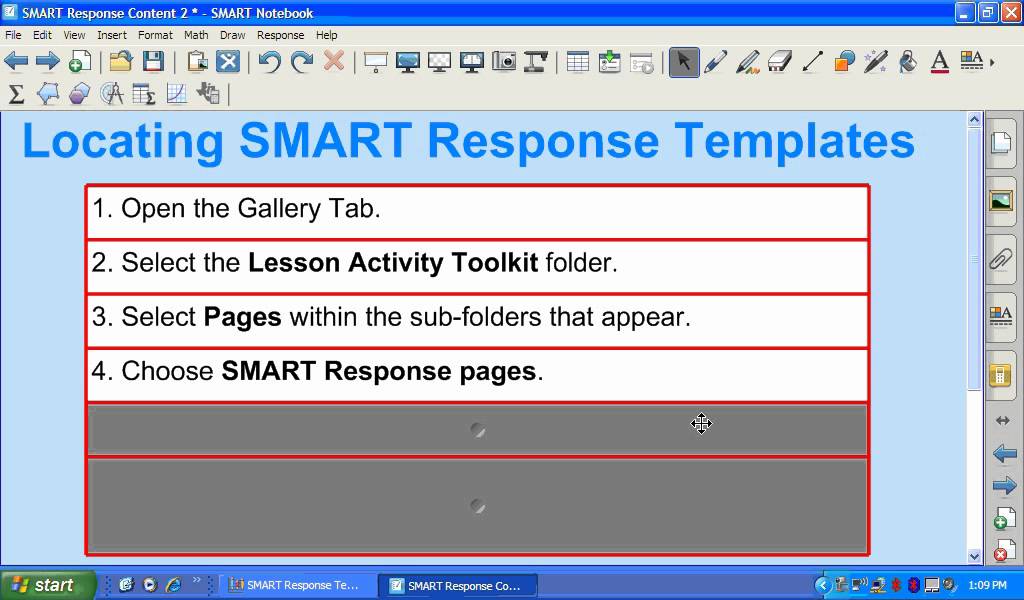
Task: Open Properties icon in the top toolbar
Action: point(972,61)
